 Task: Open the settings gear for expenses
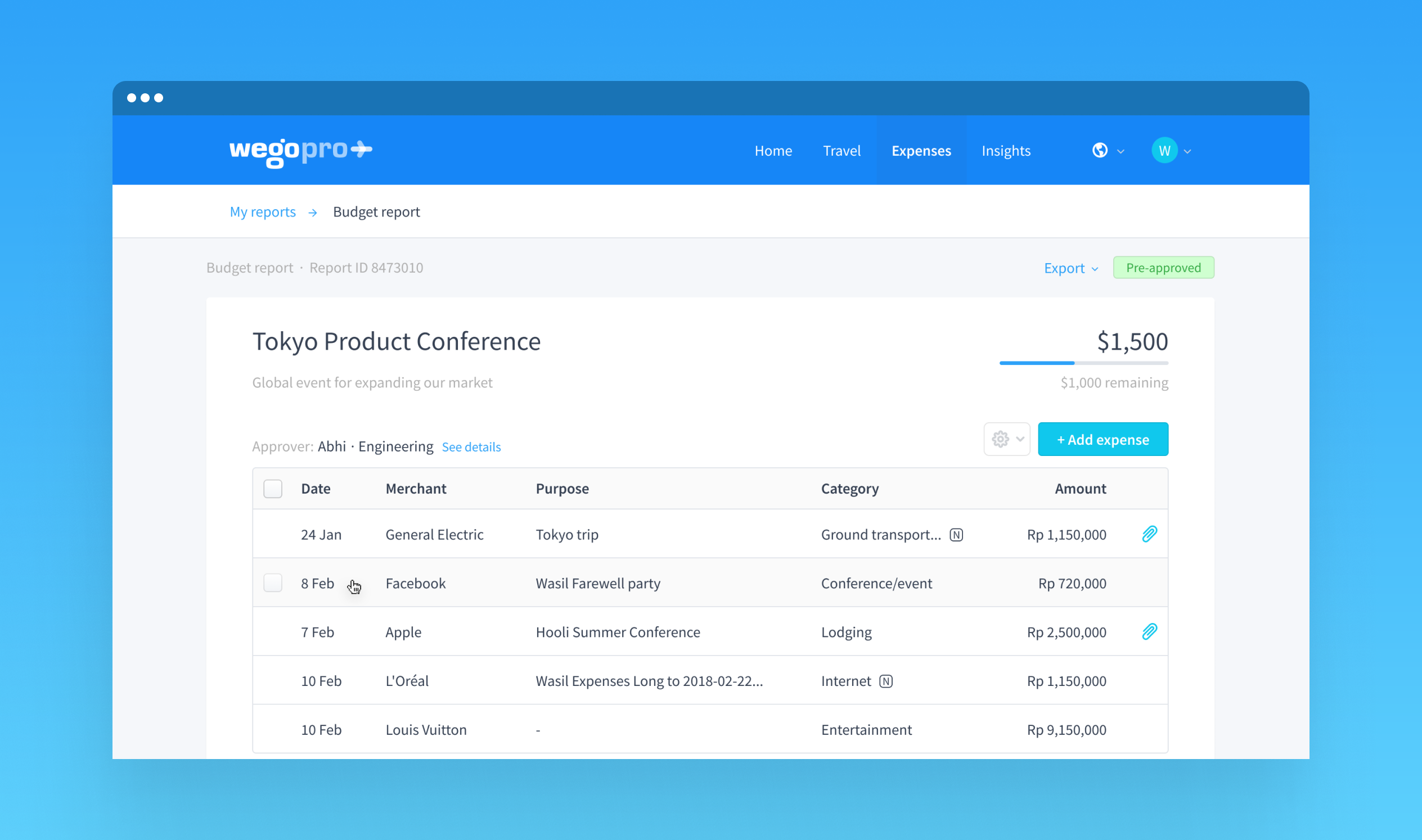pyautogui.click(x=1000, y=439)
